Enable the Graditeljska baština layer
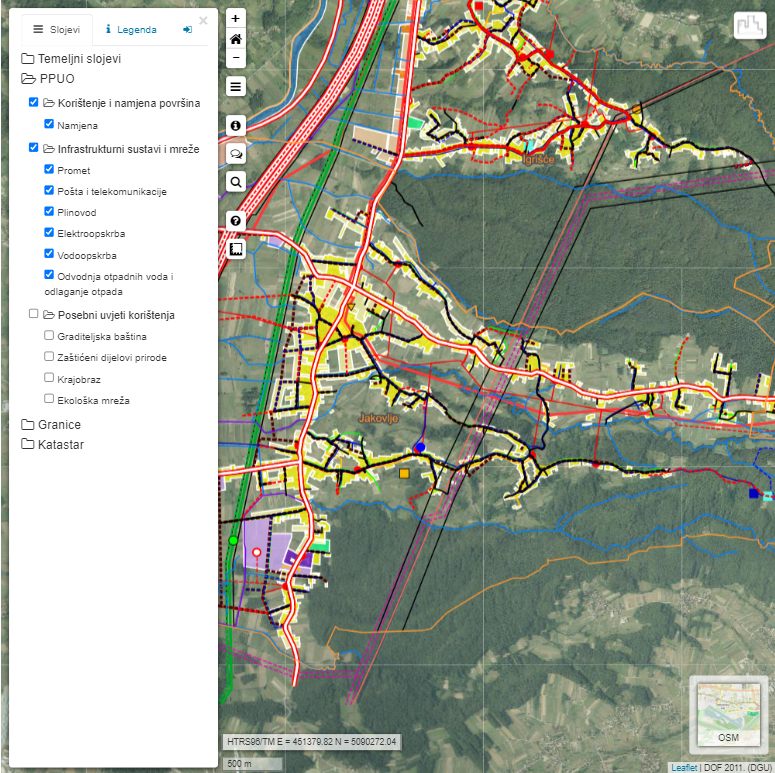Screen dimensions: 775x773 point(49,336)
